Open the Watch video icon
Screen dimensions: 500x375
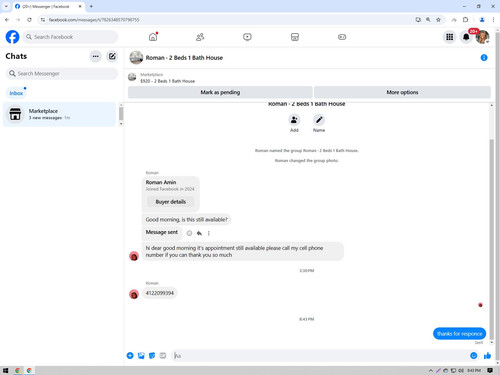247,37
